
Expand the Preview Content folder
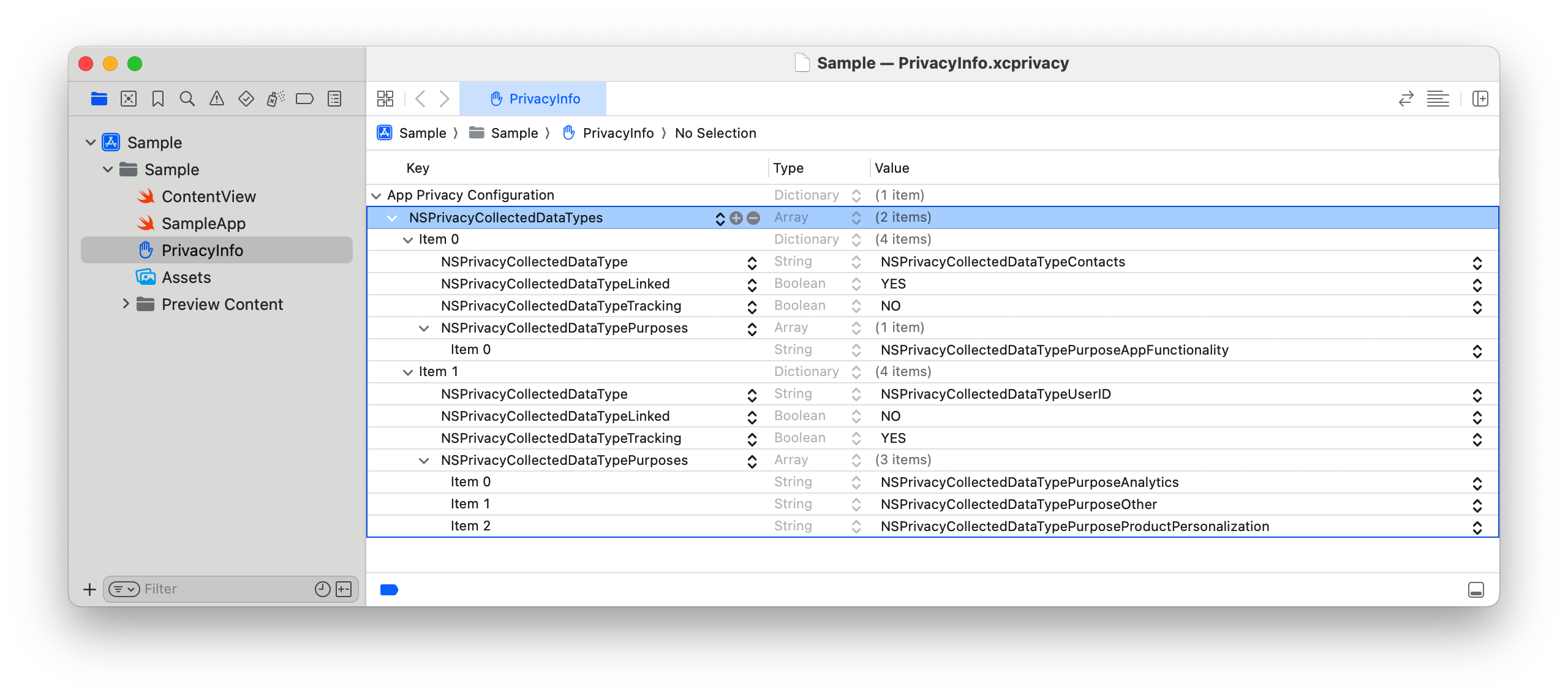126,304
